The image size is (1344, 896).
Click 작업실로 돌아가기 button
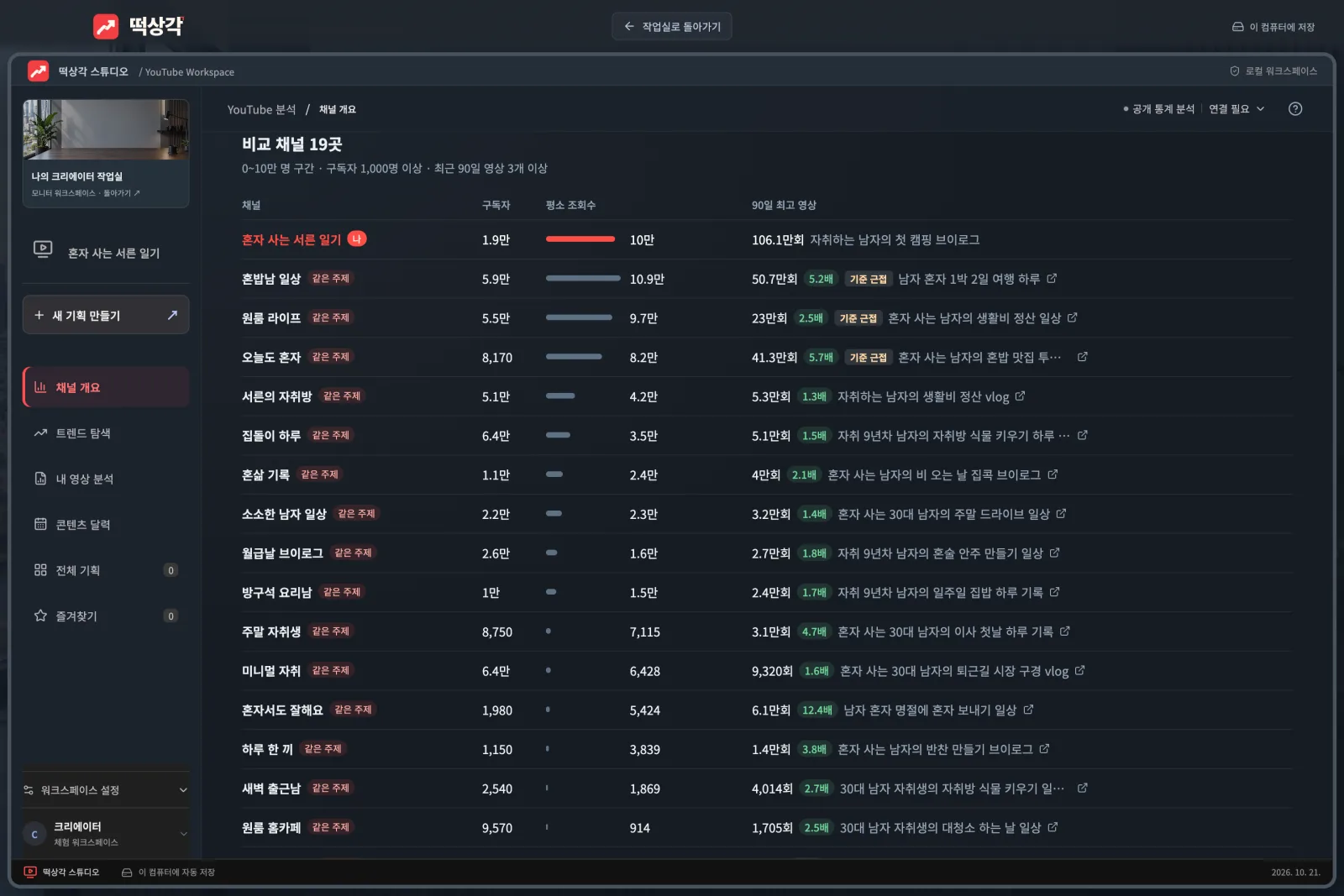coord(672,27)
